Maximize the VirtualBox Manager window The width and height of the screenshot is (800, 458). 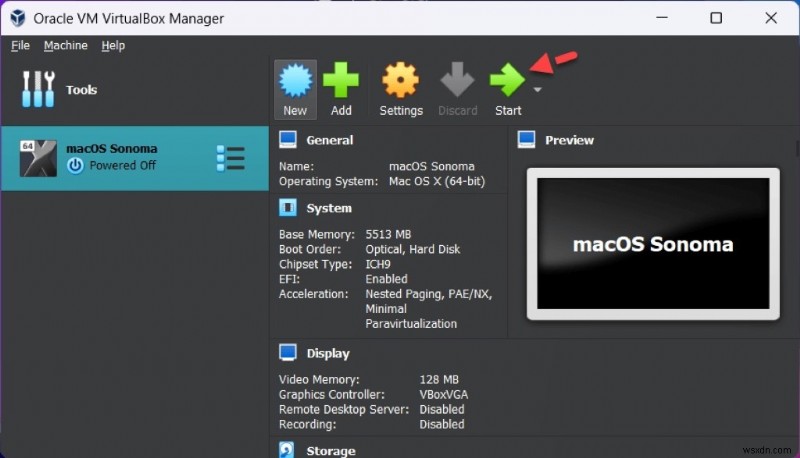point(716,18)
